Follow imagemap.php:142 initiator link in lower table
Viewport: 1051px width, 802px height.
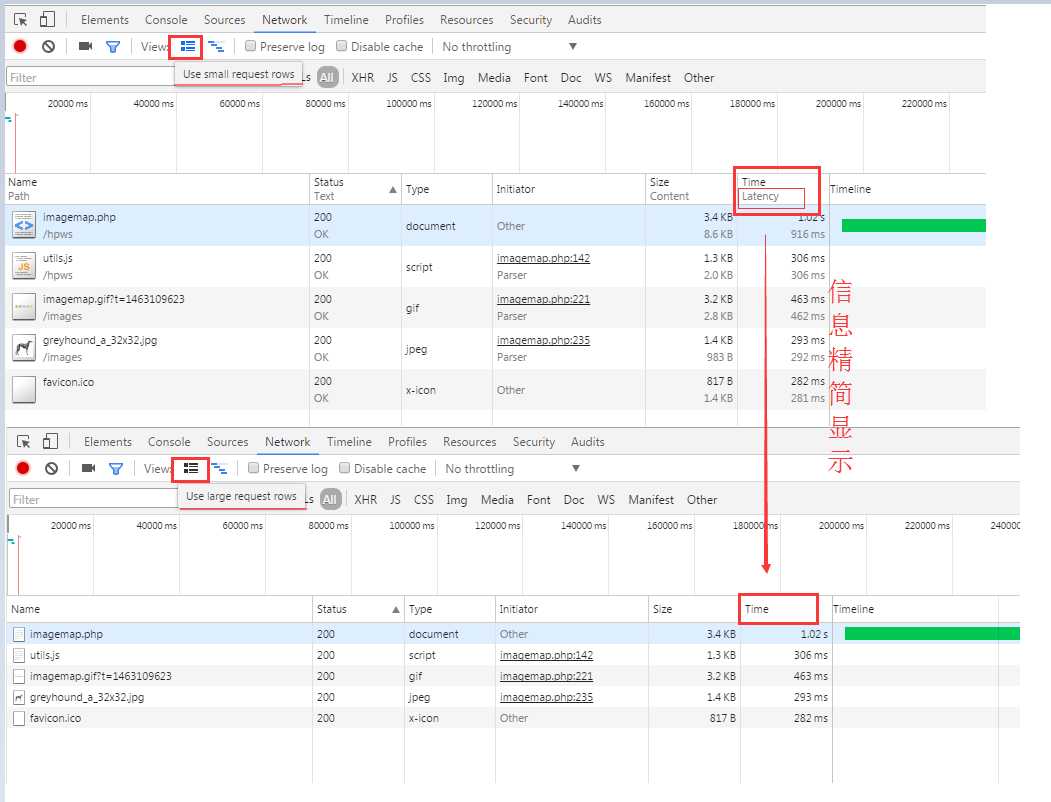pyautogui.click(x=546, y=655)
